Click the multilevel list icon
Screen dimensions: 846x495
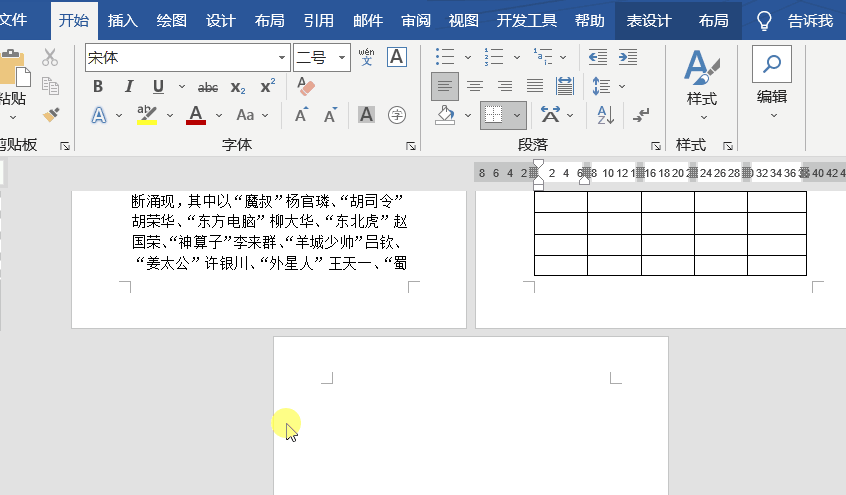543,57
